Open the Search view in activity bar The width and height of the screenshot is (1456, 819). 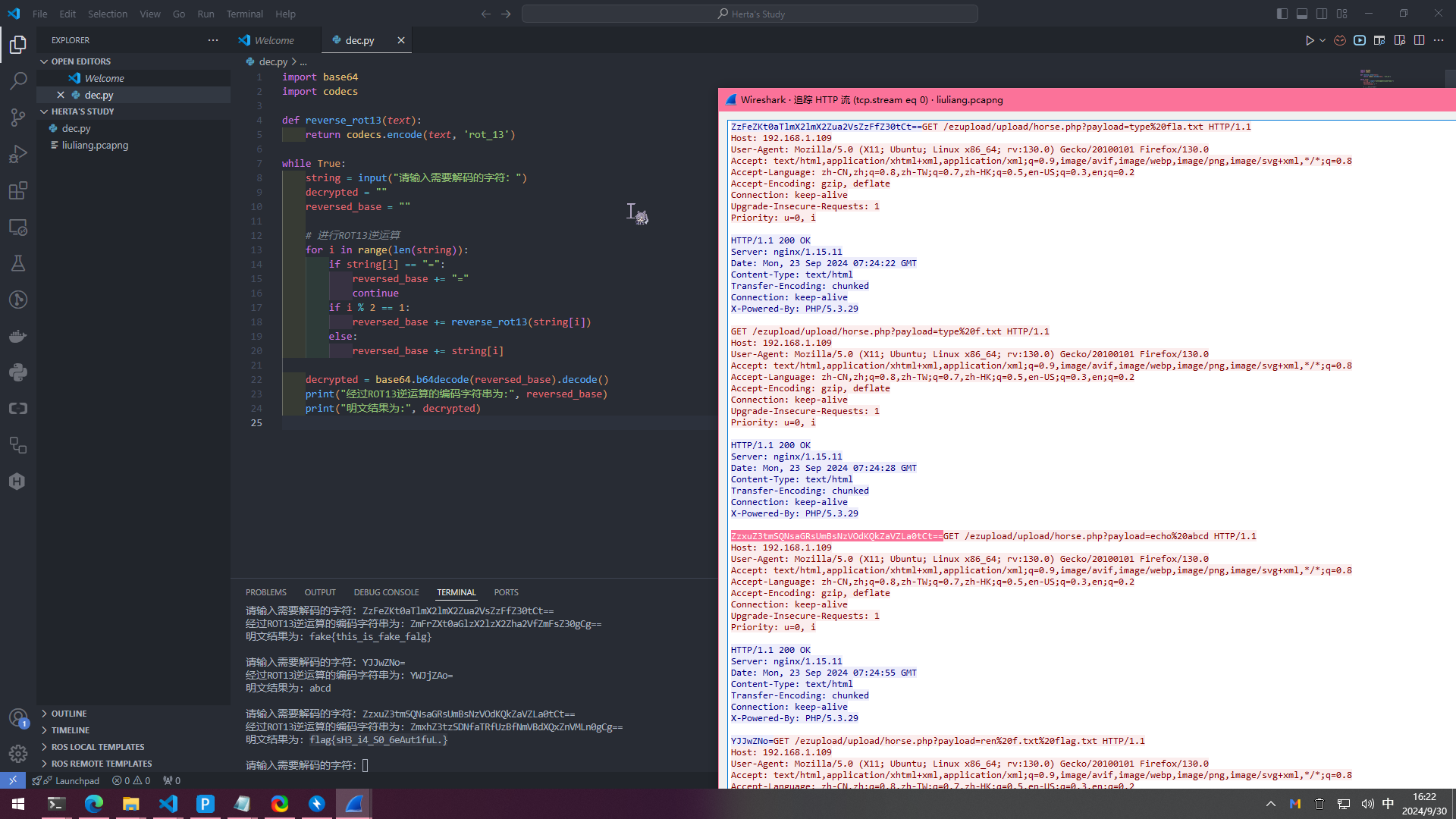coord(18,80)
